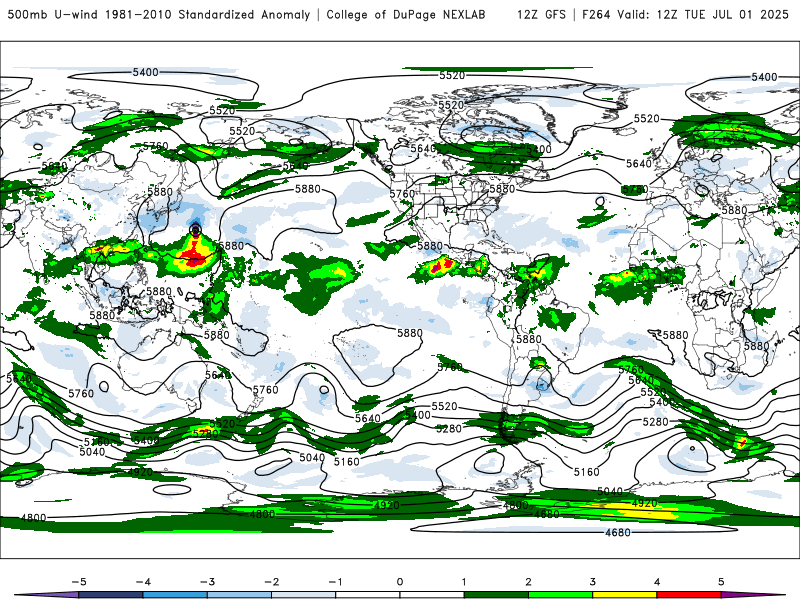Click the colorbar label '0'
This screenshot has height=600, width=800.
[400, 582]
